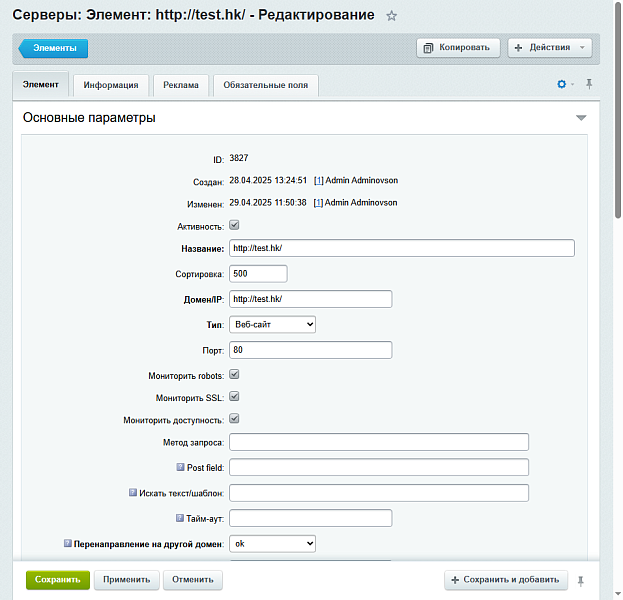Screen dimensions: 623x600
Task: Toggle the Мониторить доступность checkbox
Action: click(x=234, y=418)
